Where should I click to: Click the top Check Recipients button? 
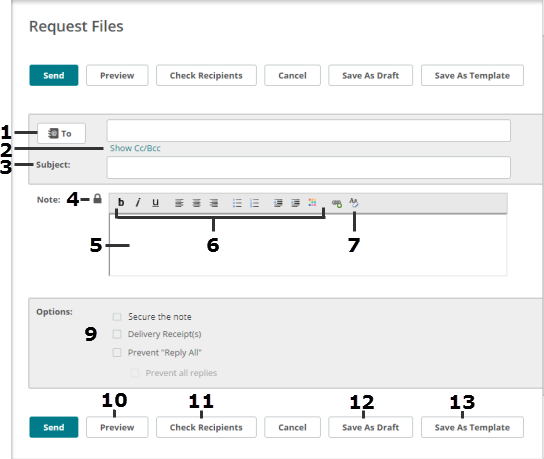point(206,75)
